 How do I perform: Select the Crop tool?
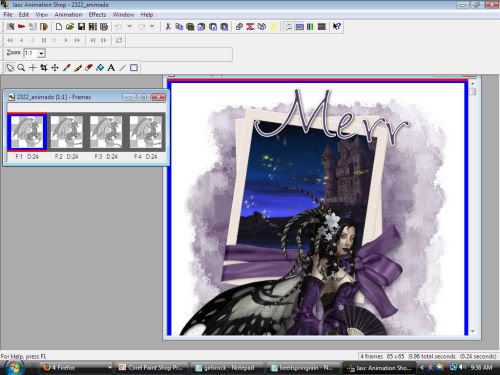point(44,68)
